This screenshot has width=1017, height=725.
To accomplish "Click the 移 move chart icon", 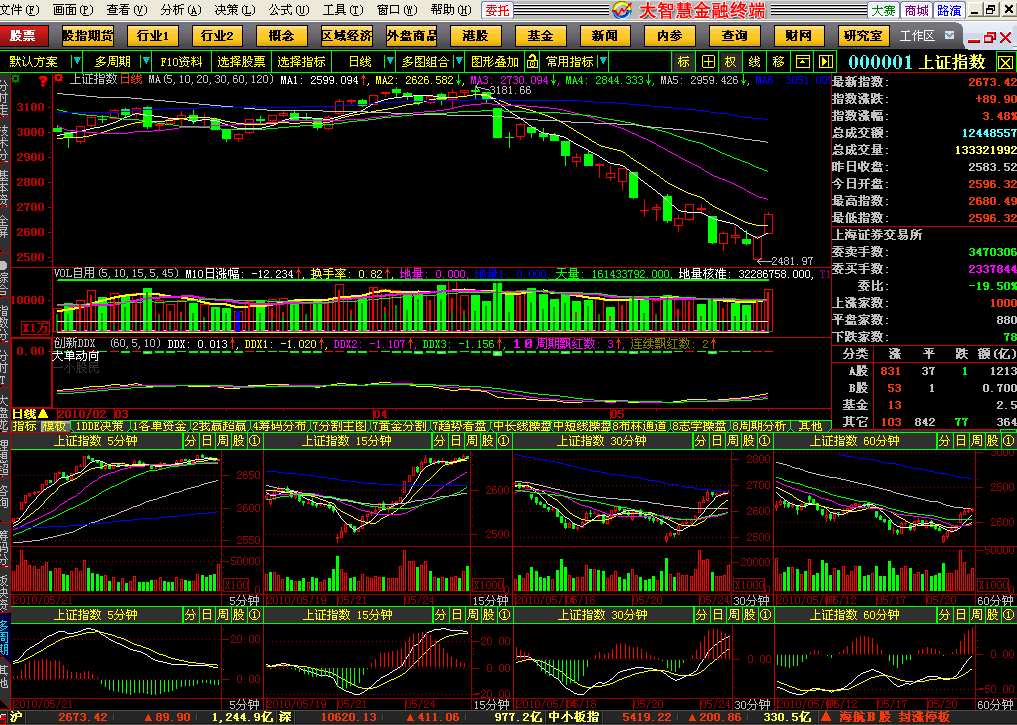I will pyautogui.click(x=778, y=62).
